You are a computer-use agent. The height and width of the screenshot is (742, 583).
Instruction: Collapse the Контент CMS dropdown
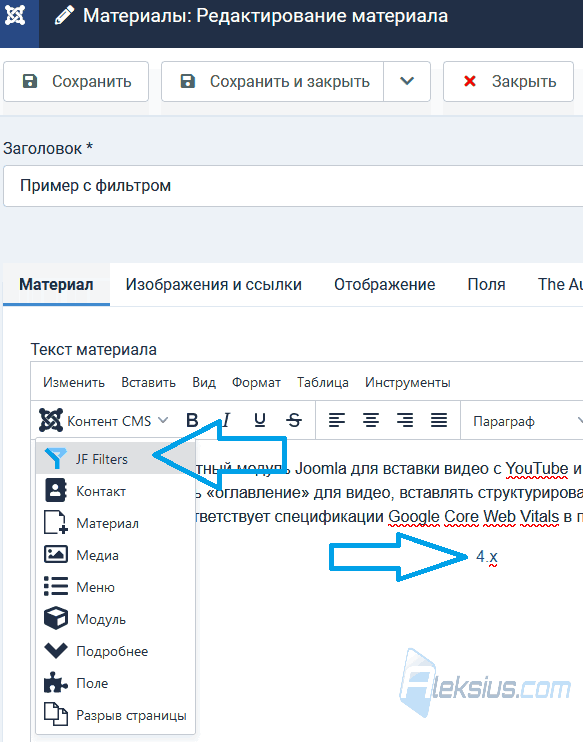tap(104, 420)
